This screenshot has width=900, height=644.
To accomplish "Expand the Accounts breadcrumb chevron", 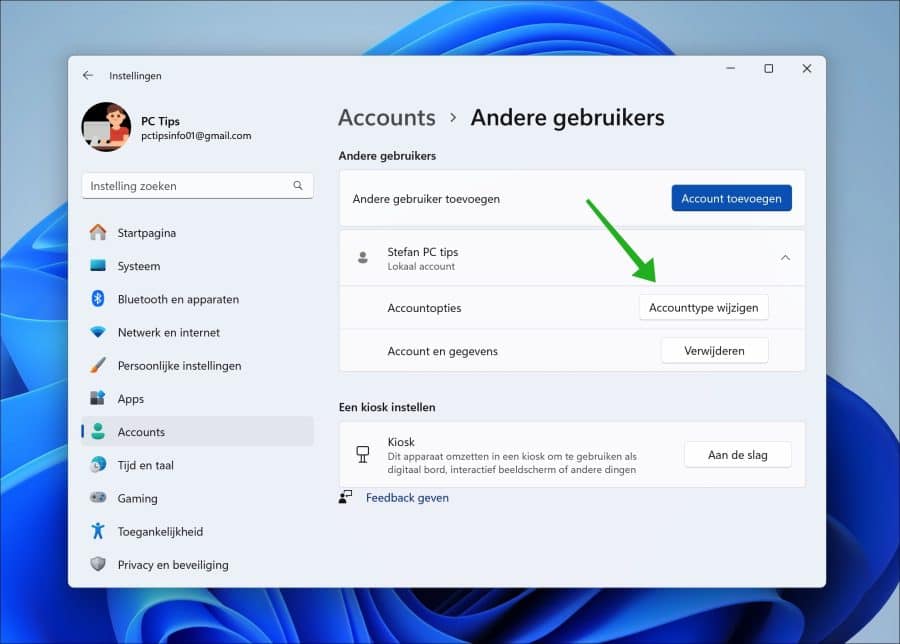I will tap(453, 117).
